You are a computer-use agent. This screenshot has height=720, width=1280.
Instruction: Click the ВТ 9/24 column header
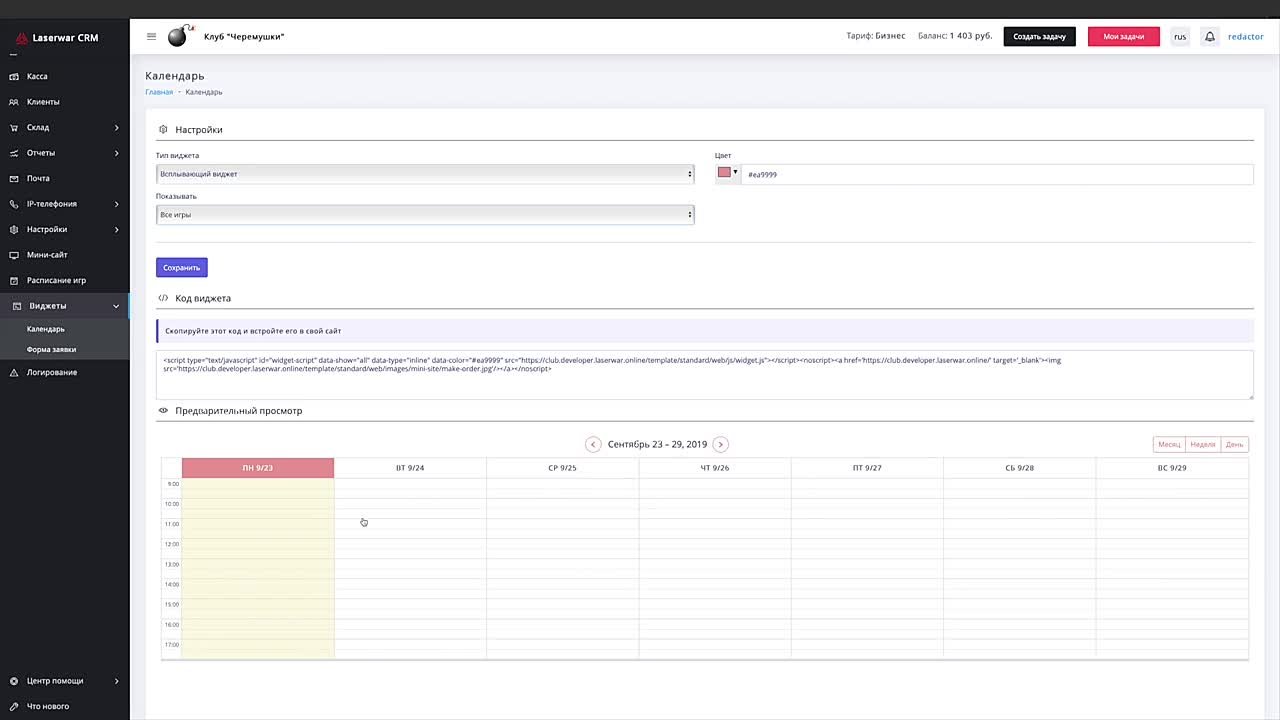click(x=410, y=468)
